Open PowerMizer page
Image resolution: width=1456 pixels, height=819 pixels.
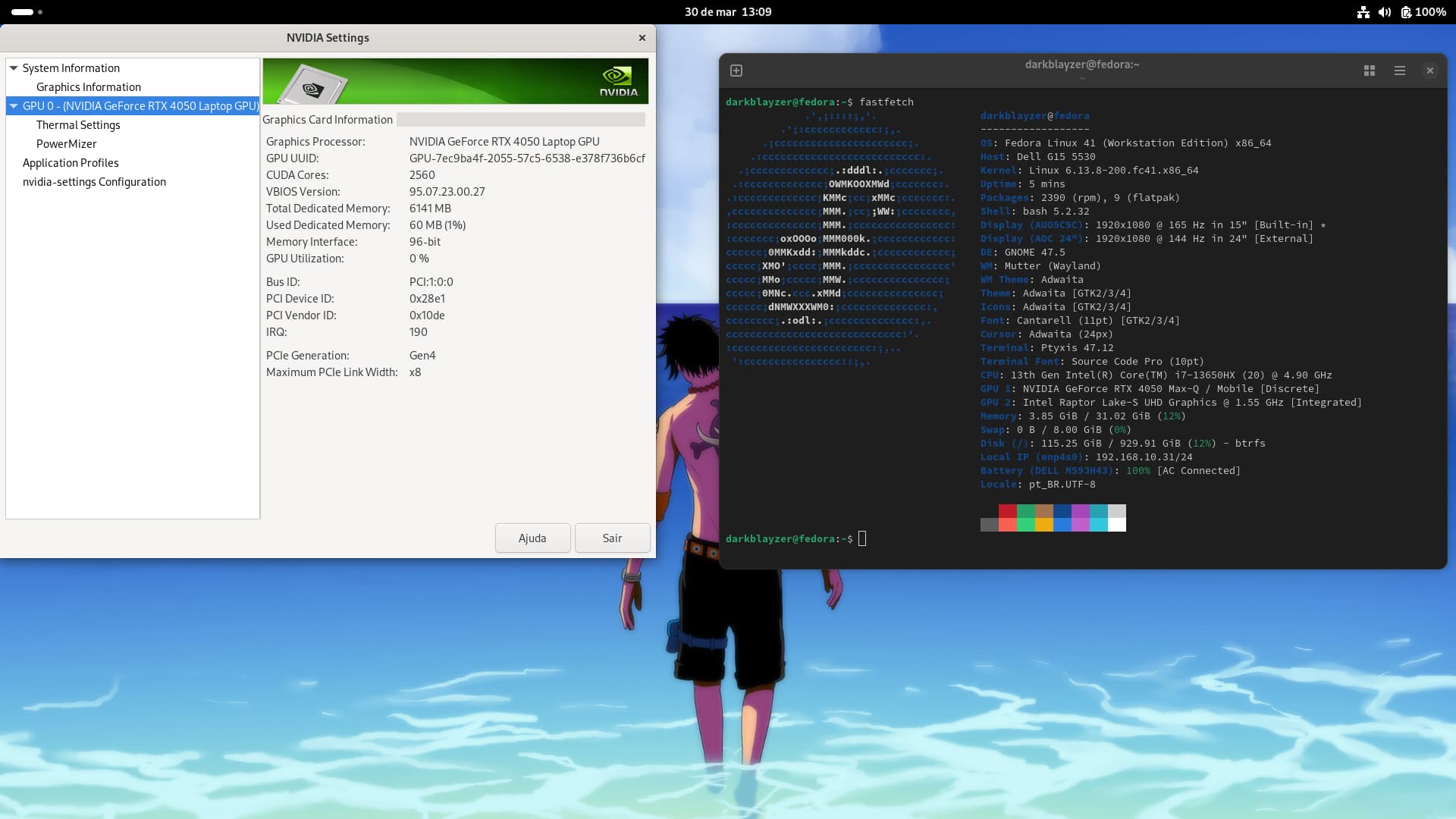[67, 144]
